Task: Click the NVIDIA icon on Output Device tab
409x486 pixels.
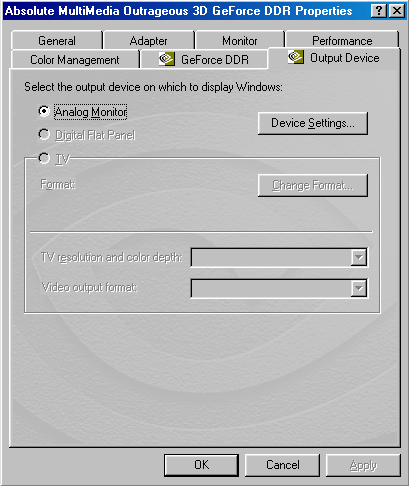Action: pos(296,57)
